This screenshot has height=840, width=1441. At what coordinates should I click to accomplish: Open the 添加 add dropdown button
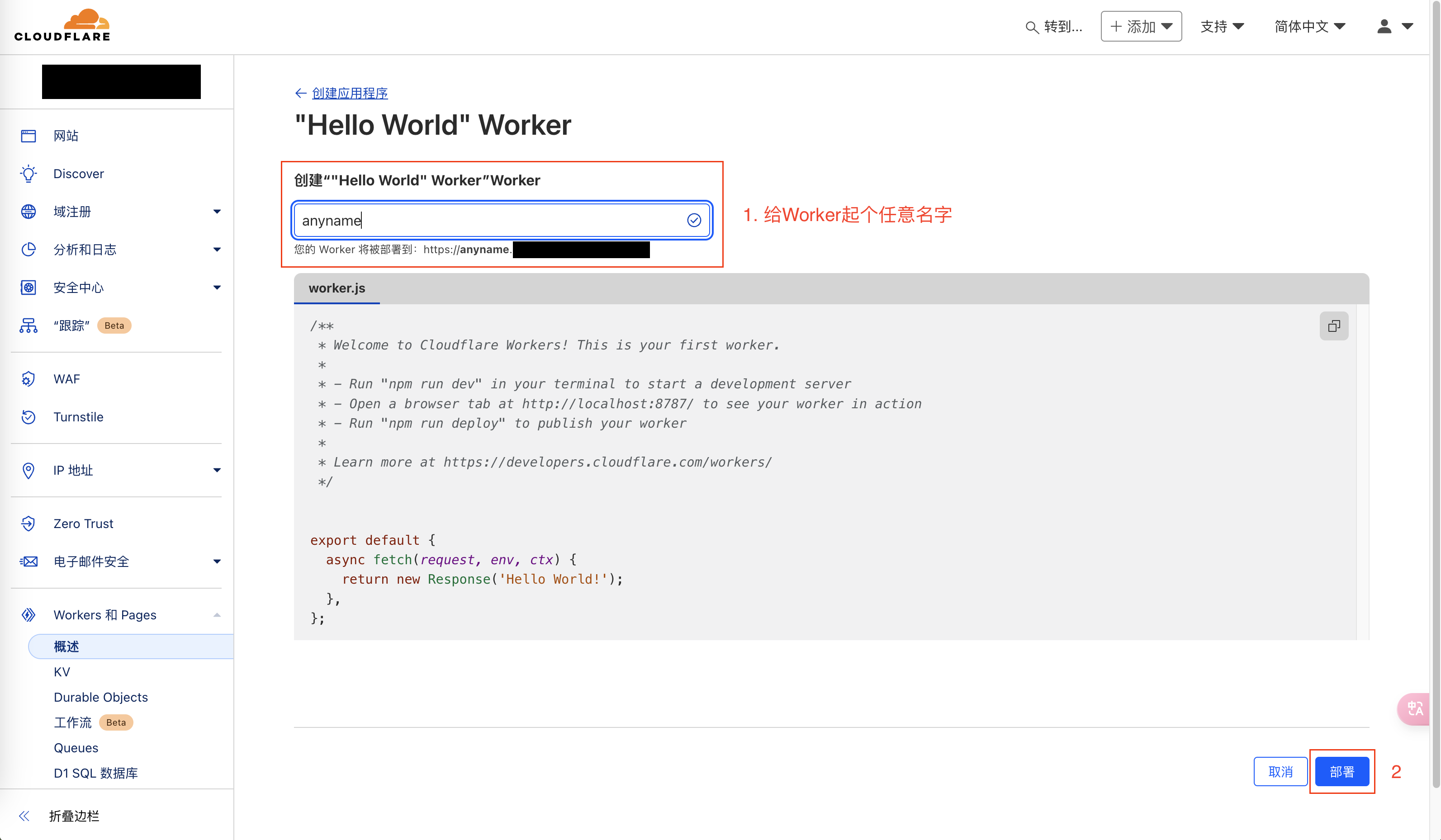(1141, 26)
